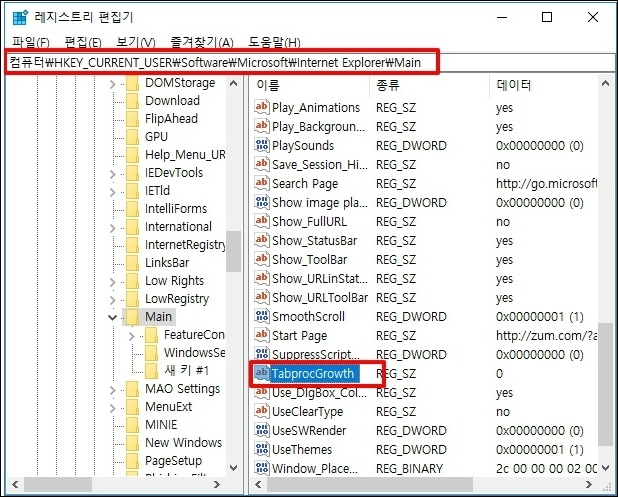Collapse the Main key
The height and width of the screenshot is (497, 618).
pos(113,317)
